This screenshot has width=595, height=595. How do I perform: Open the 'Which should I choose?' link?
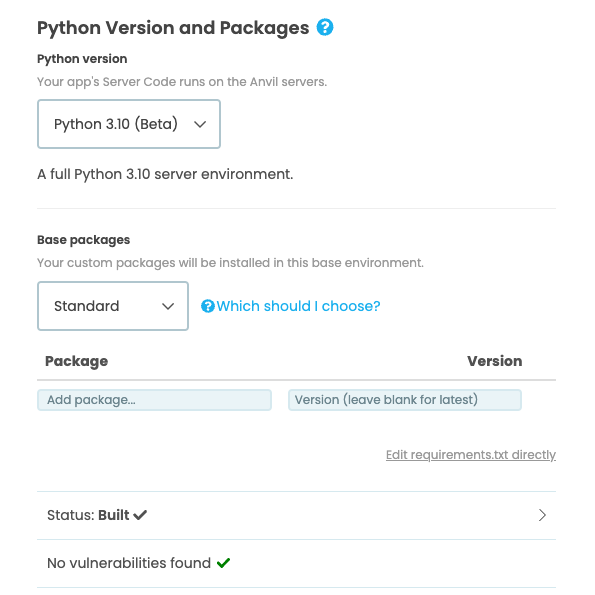pyautogui.click(x=290, y=306)
